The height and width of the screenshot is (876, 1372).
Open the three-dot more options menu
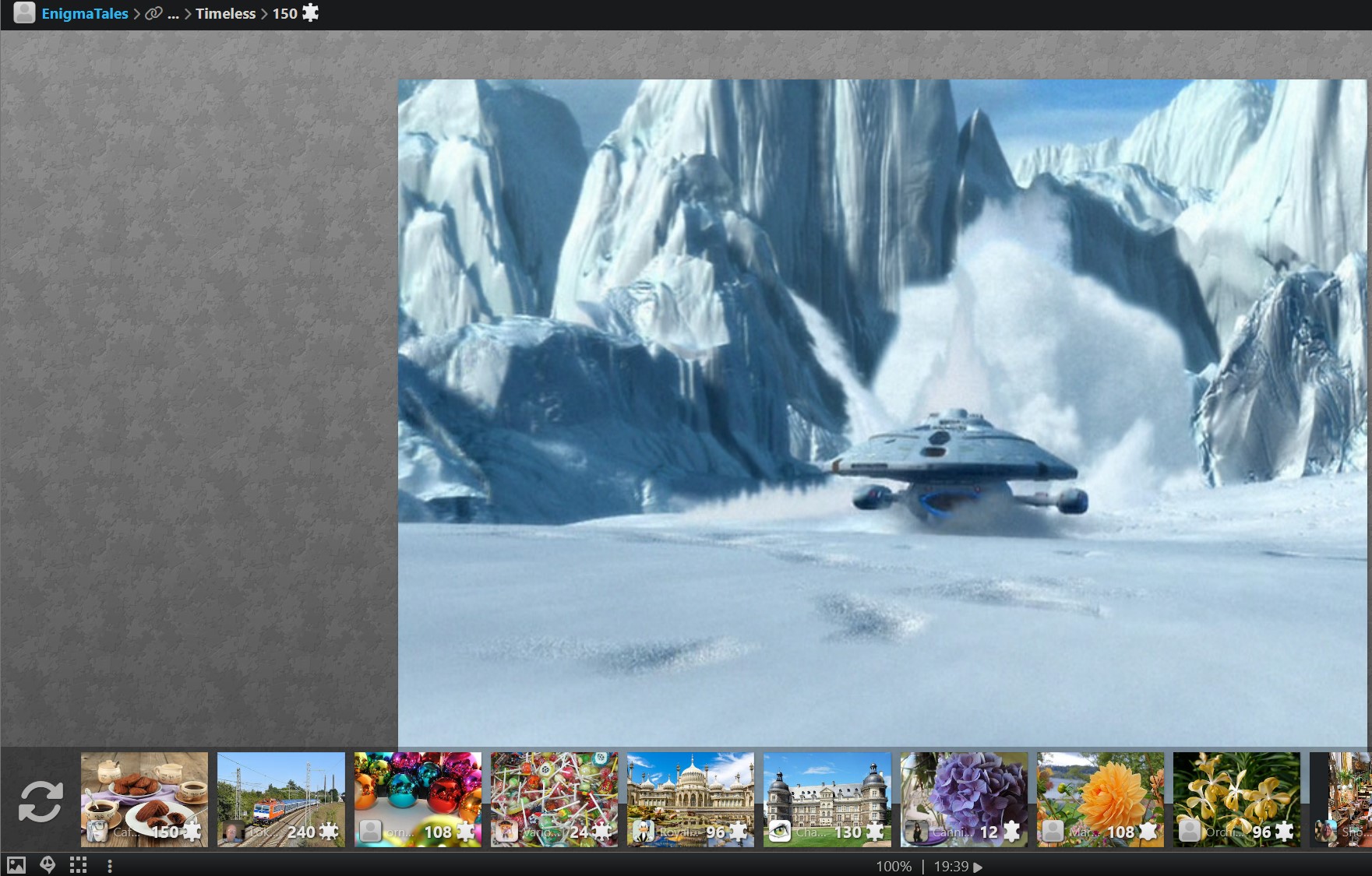click(x=110, y=865)
